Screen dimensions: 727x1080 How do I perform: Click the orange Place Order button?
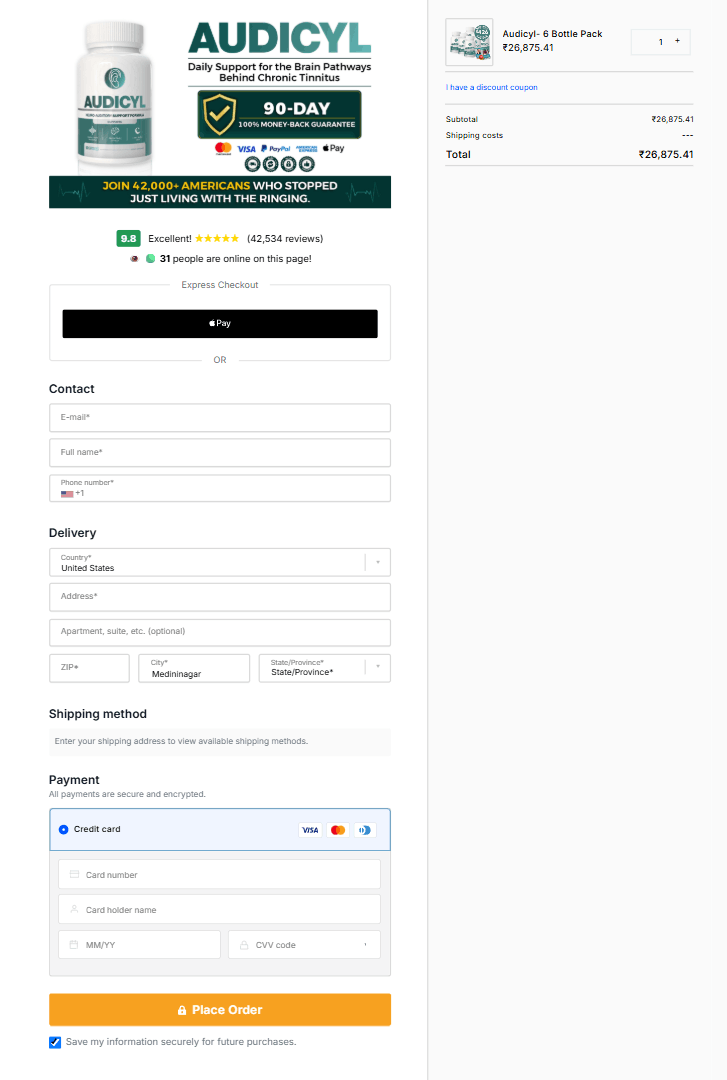pos(220,1010)
